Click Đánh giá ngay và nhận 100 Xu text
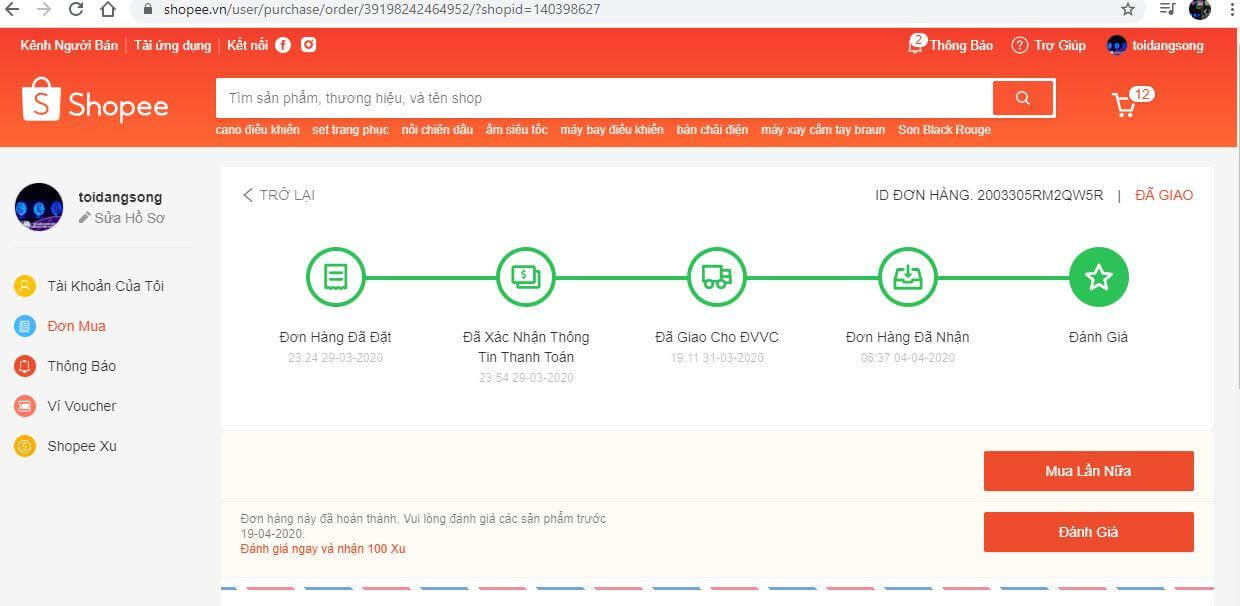 (323, 549)
